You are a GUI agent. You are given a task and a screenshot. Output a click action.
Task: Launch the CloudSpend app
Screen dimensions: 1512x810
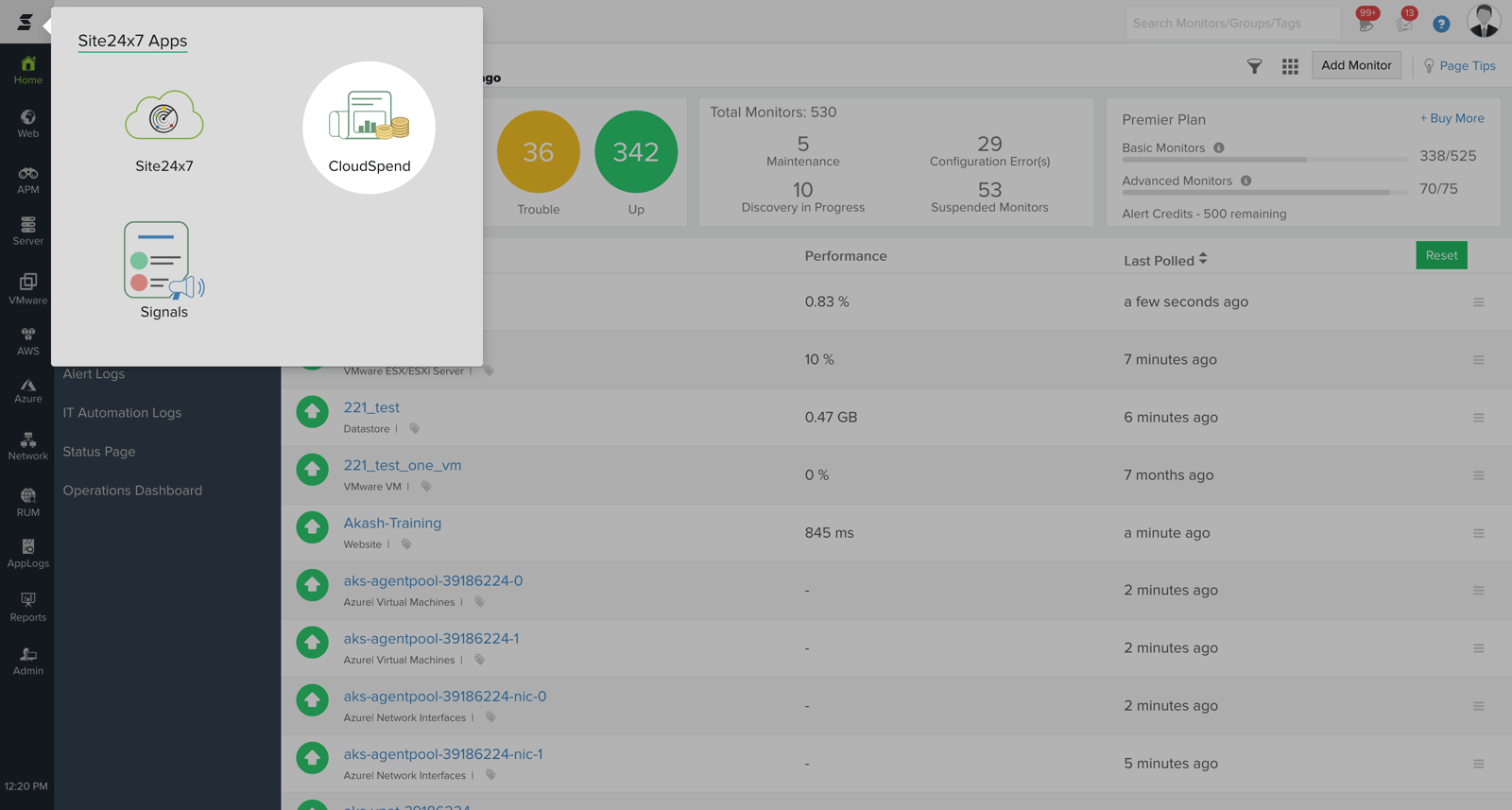[369, 129]
